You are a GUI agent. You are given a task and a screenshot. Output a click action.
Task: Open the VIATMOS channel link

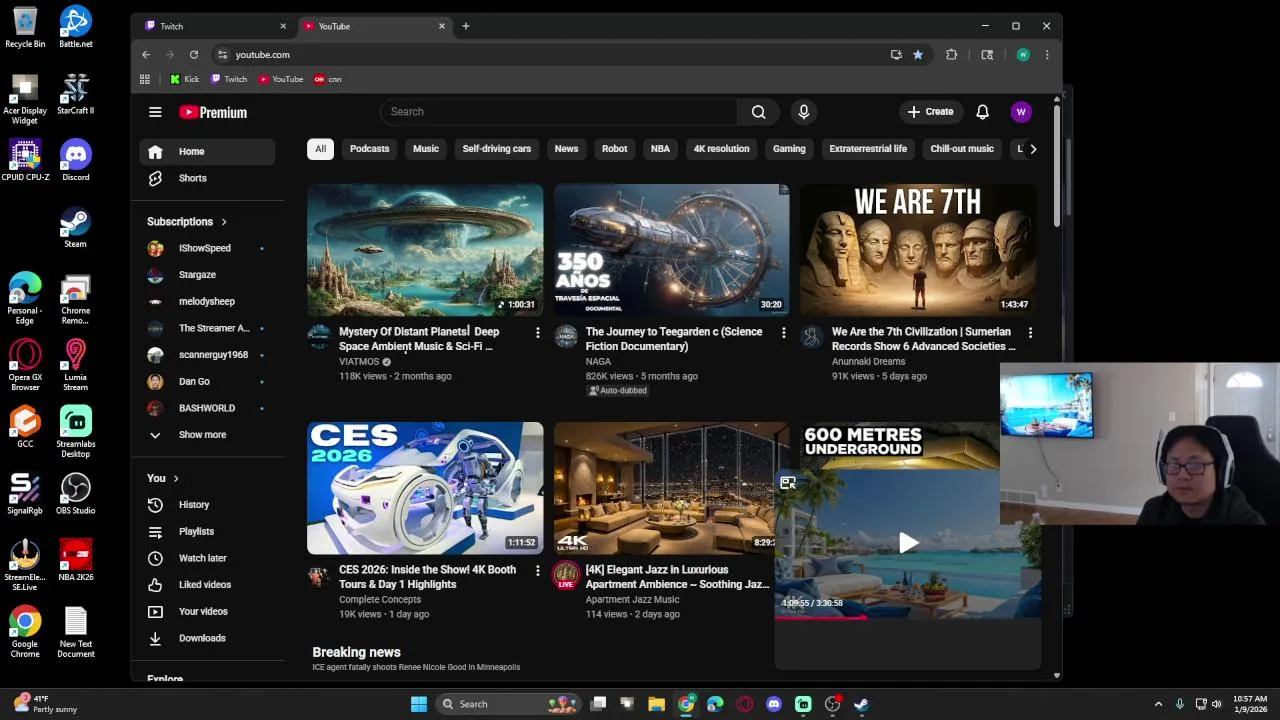coord(359,362)
